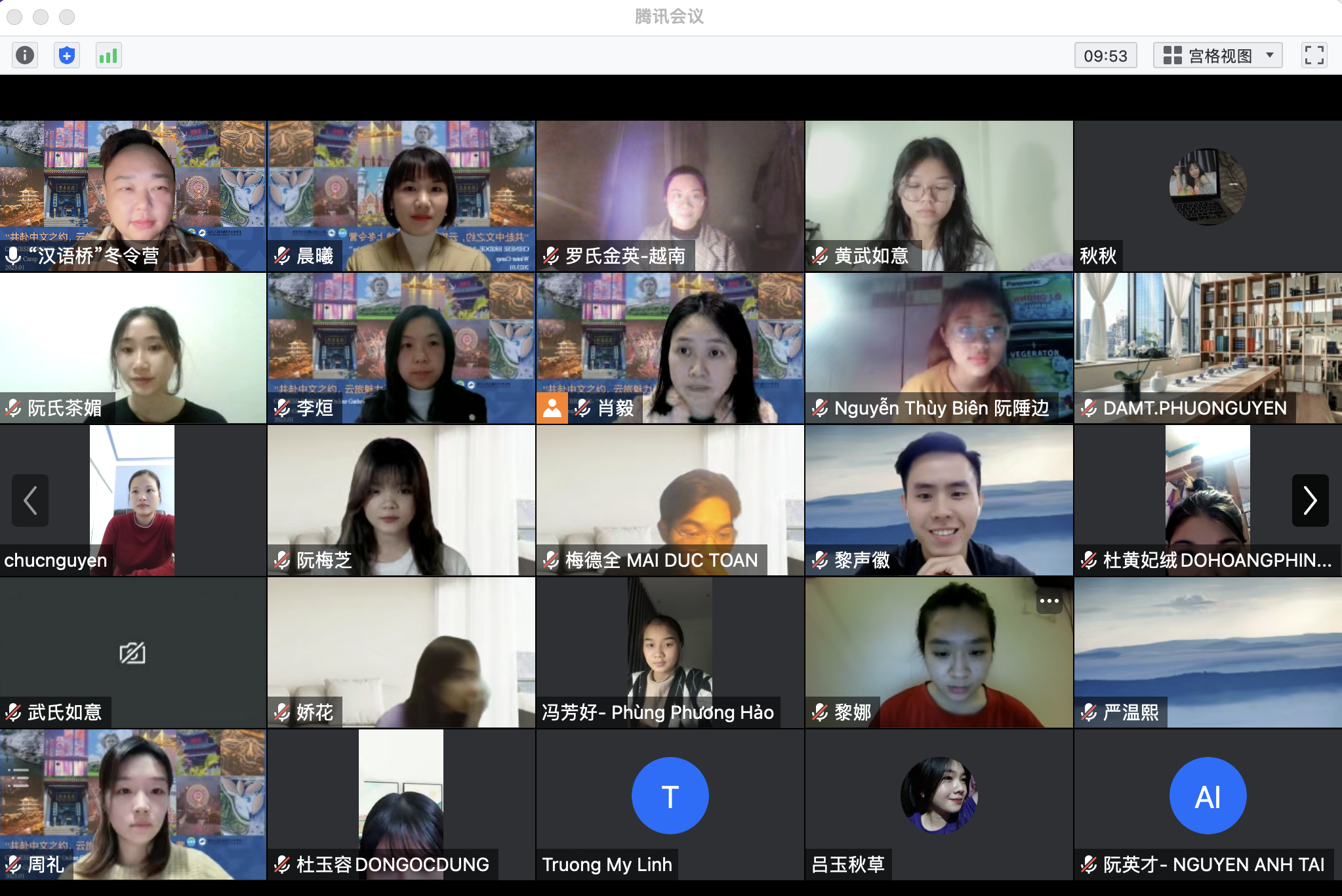1342x896 pixels.
Task: Go to previous page of participants
Action: point(30,500)
